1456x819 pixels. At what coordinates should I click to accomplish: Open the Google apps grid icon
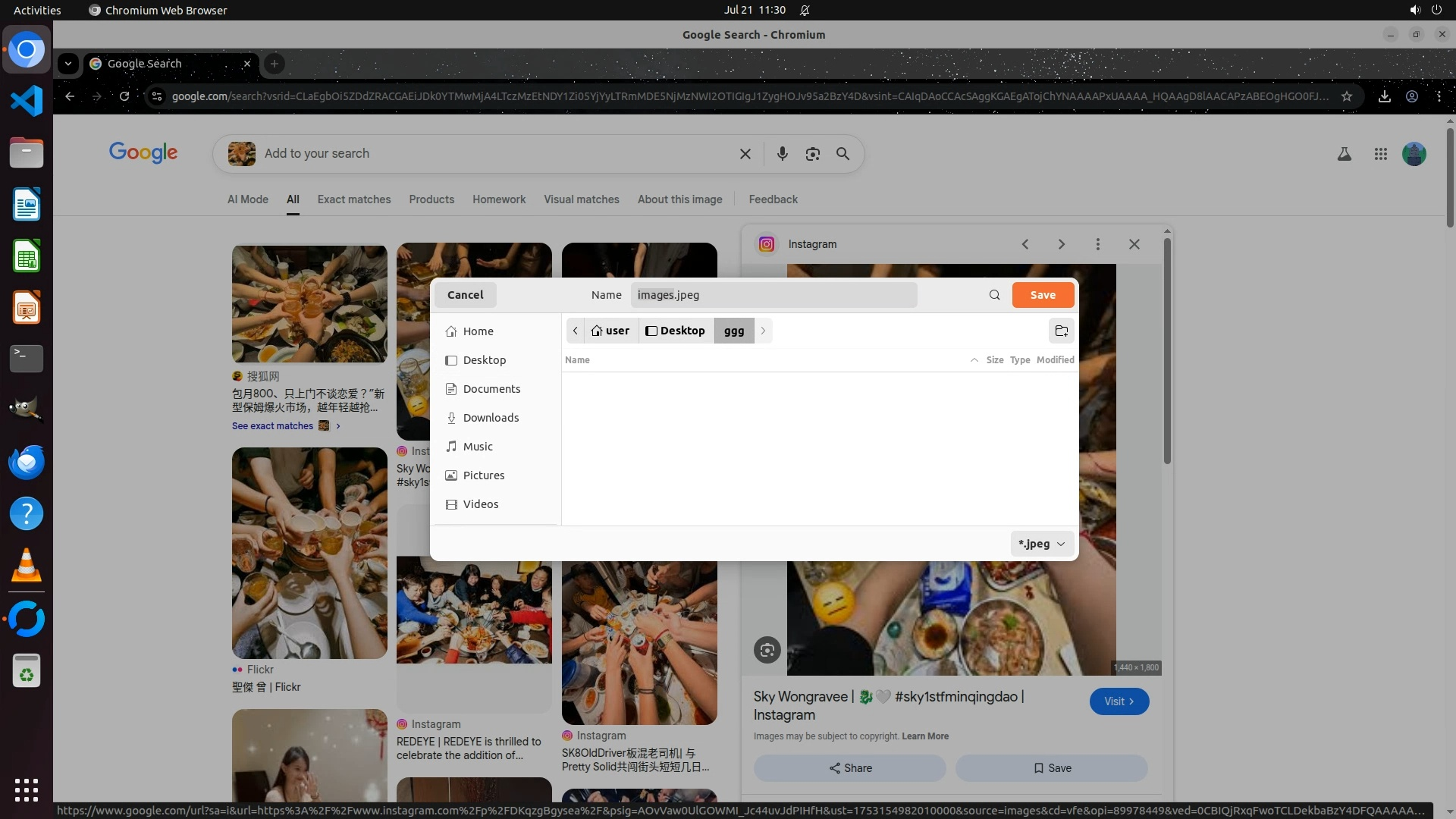click(x=1380, y=154)
